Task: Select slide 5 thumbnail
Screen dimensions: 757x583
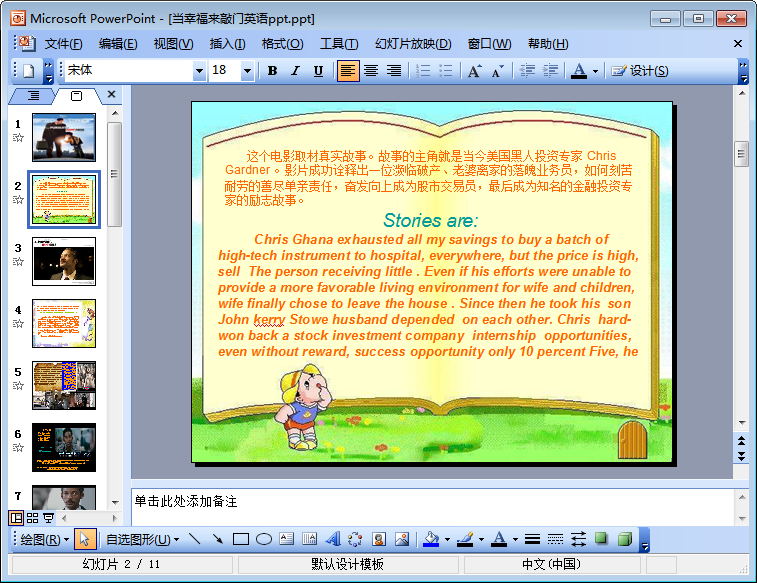Action: (x=64, y=386)
